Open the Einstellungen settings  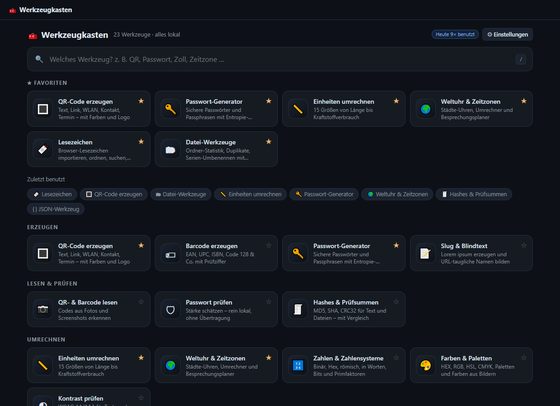pyautogui.click(x=508, y=35)
